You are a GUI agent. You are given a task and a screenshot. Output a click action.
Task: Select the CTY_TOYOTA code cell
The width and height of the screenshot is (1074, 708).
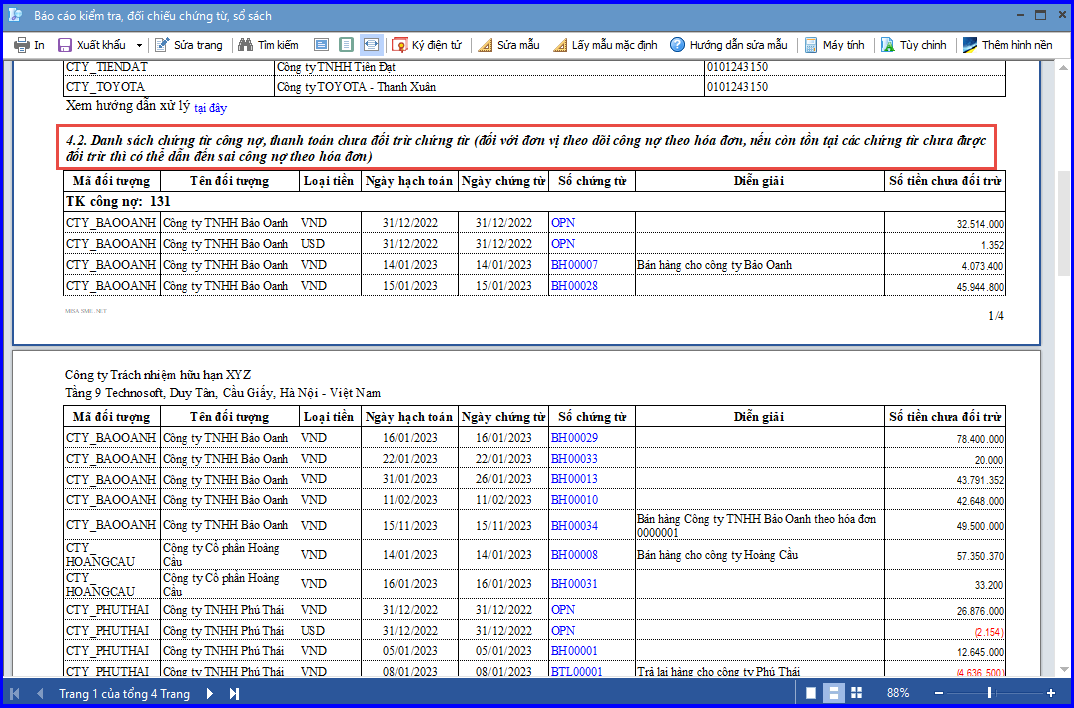[x=169, y=87]
